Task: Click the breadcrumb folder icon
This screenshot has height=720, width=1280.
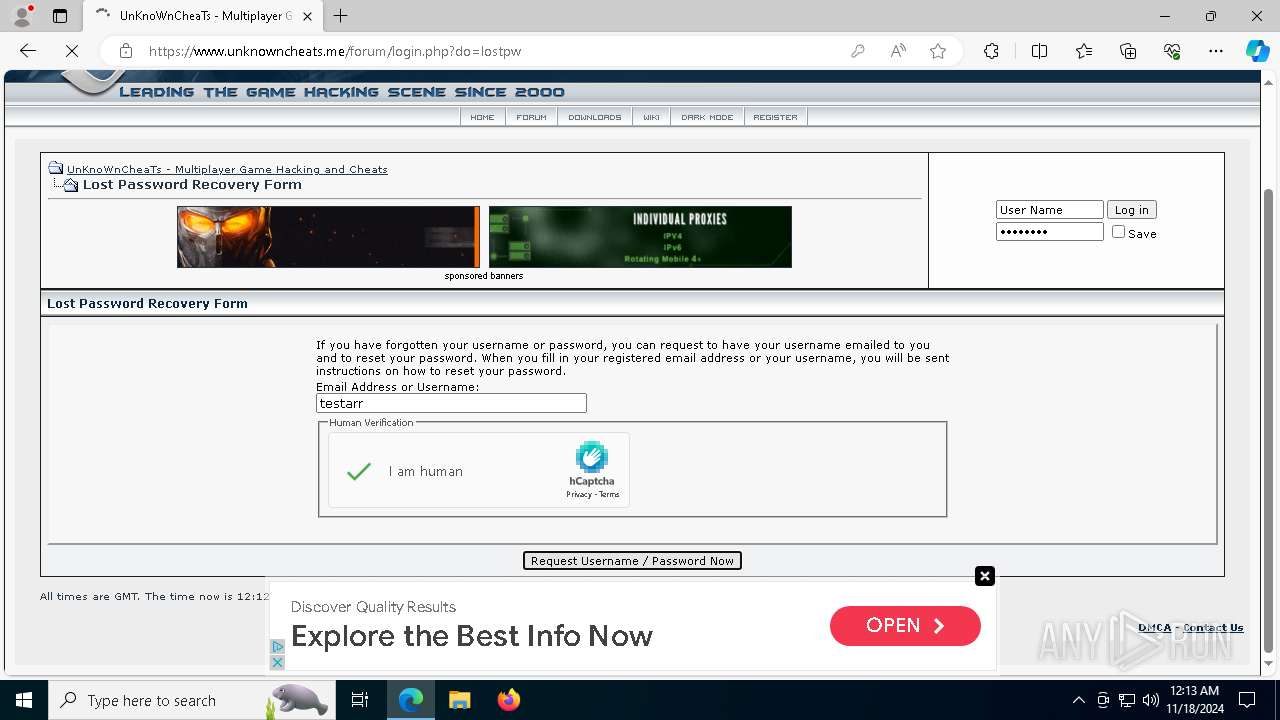Action: [56, 168]
